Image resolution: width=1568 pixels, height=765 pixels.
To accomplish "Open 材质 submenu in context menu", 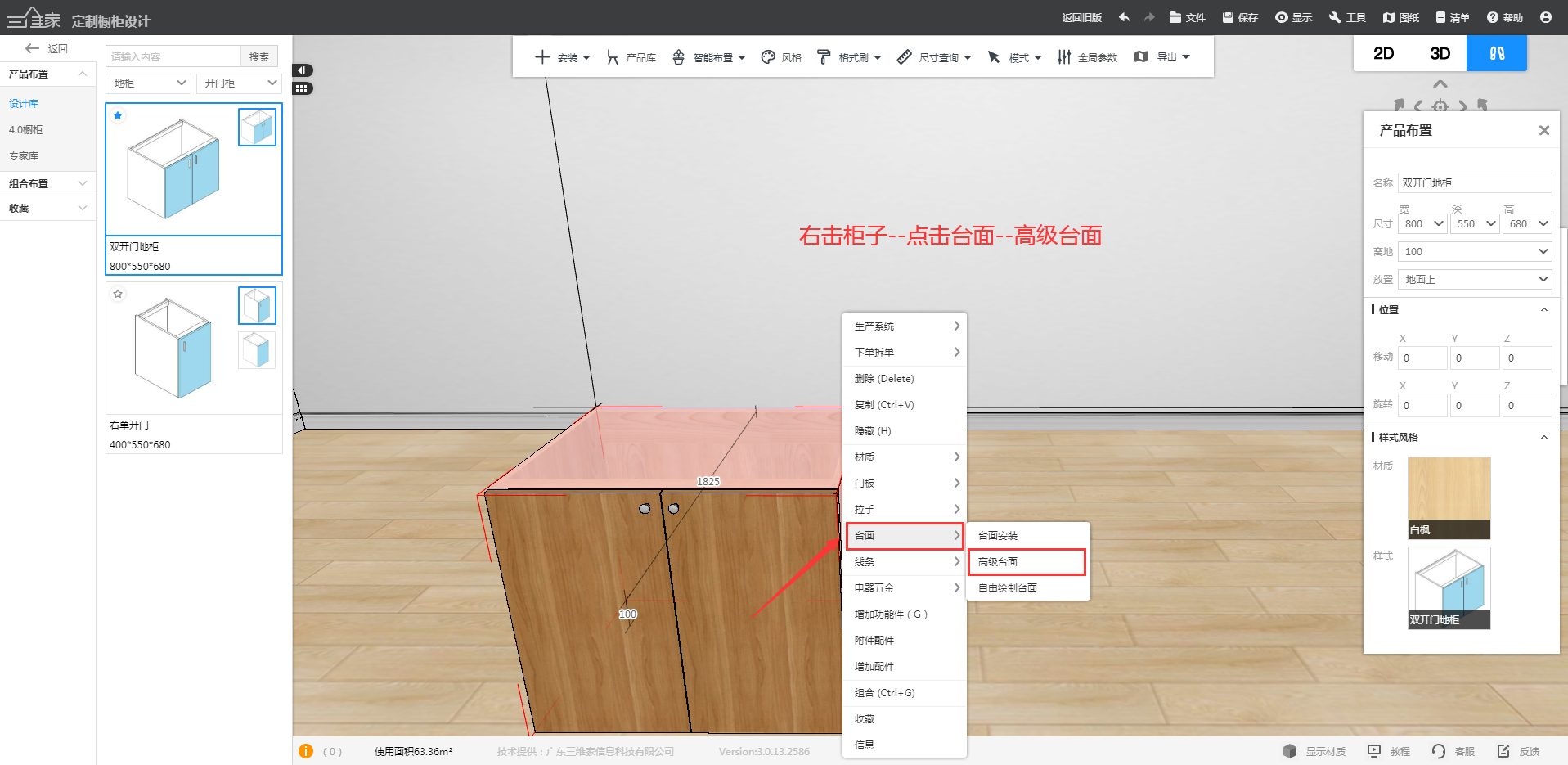I will 905,457.
